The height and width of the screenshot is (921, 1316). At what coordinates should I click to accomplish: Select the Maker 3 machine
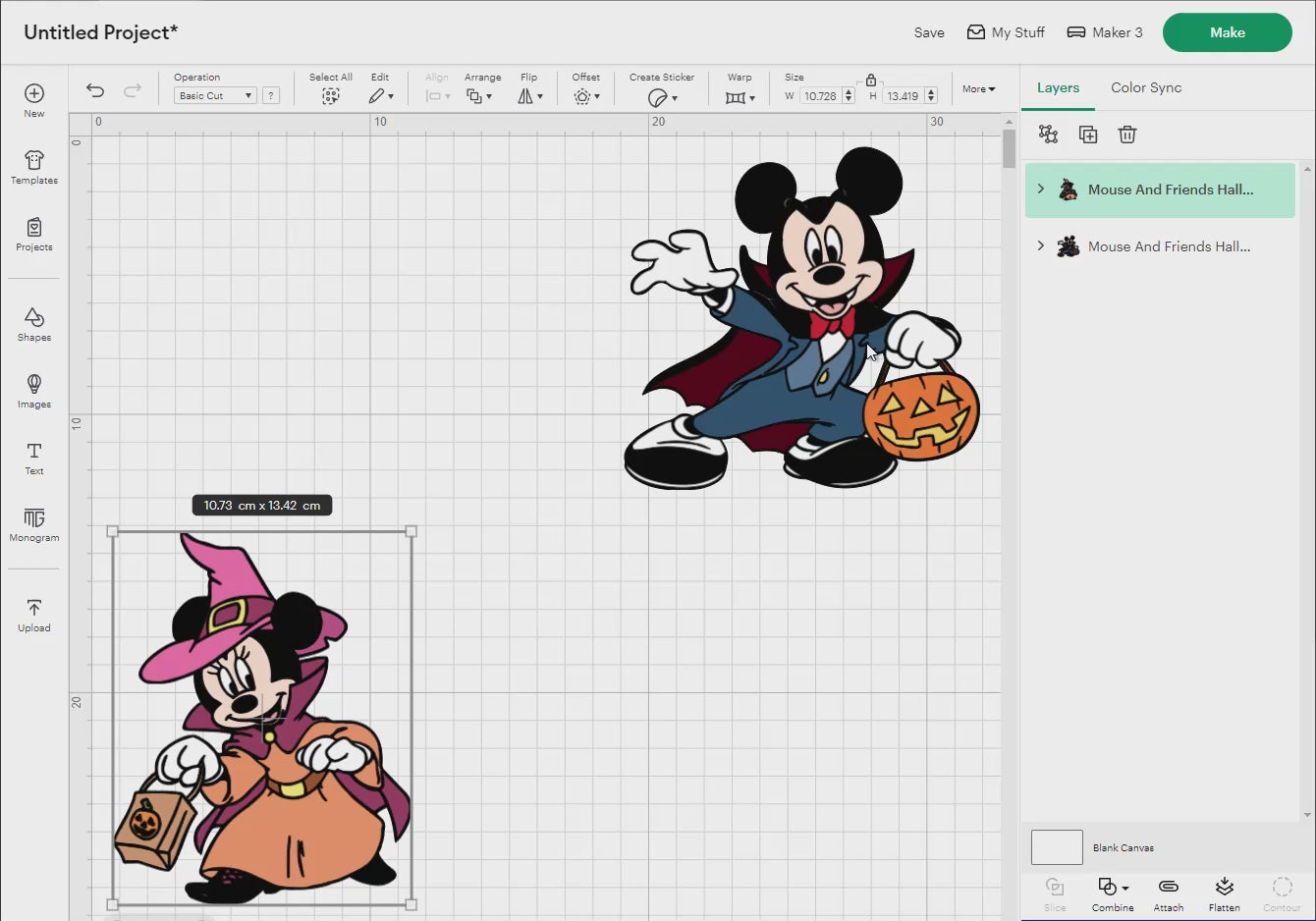1105,32
